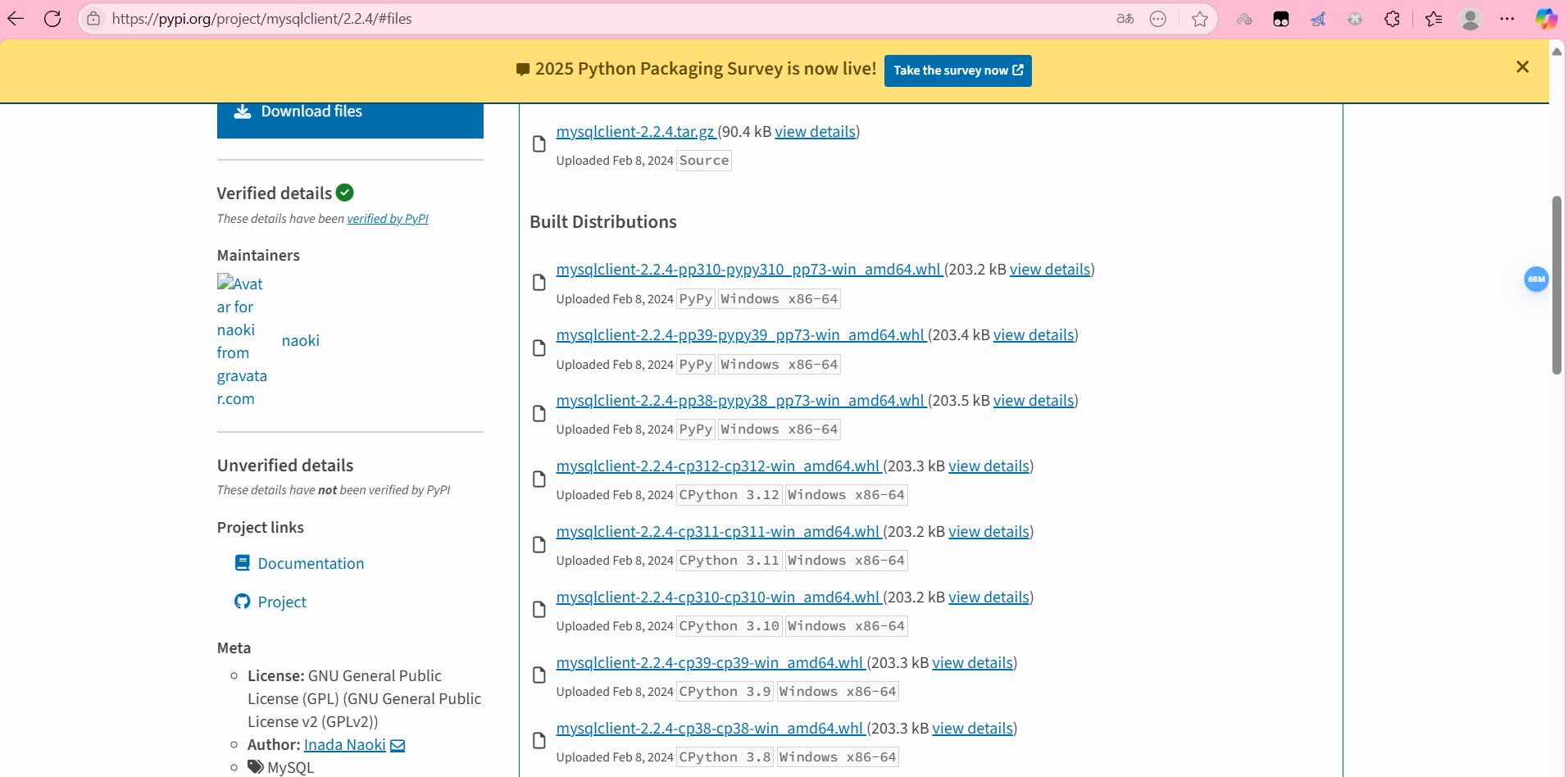Click the page vertical scrollbar thumb

(x=1557, y=285)
